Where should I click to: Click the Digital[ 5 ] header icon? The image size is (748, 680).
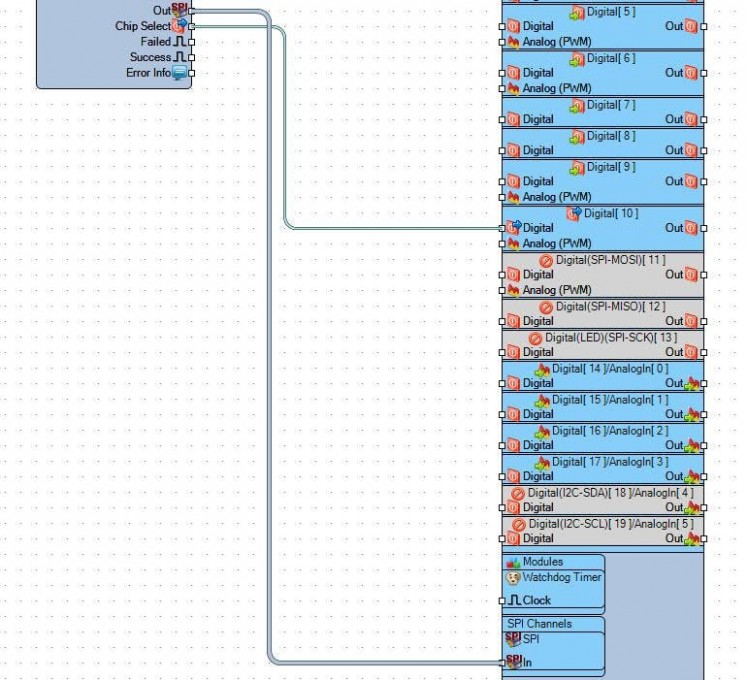point(577,13)
